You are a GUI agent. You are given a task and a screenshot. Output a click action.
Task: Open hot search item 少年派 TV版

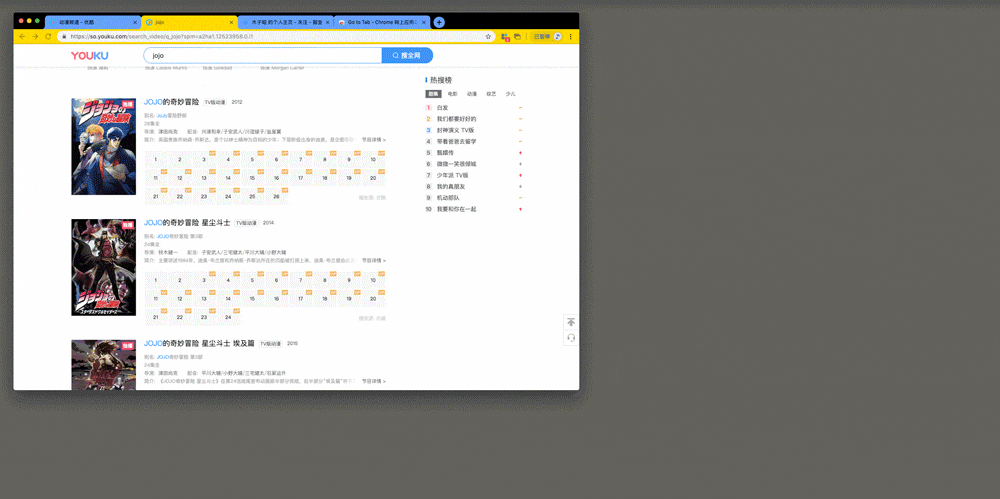click(453, 175)
